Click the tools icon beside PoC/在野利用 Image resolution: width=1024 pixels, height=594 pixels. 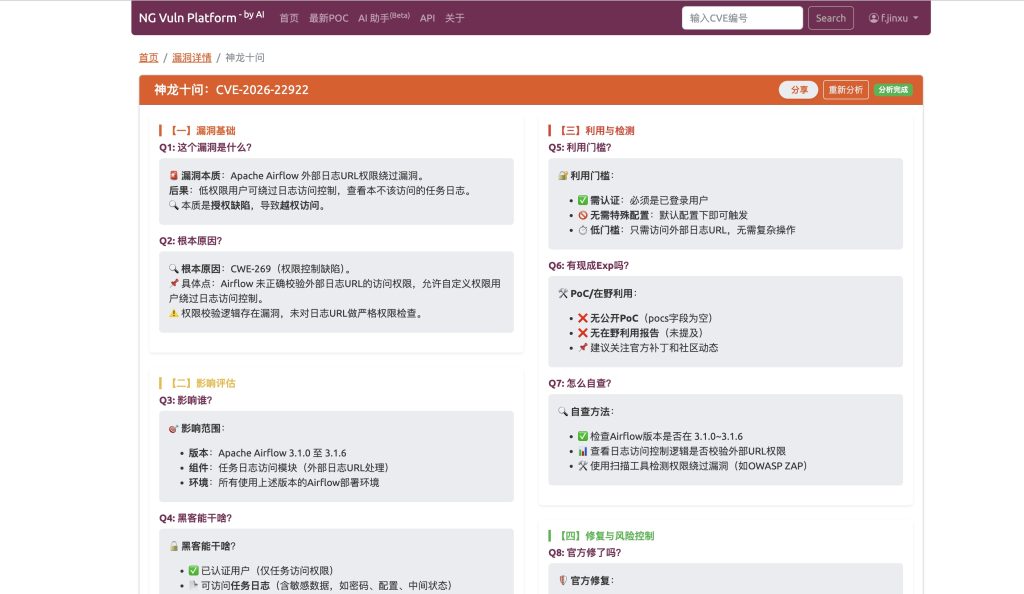[563, 293]
